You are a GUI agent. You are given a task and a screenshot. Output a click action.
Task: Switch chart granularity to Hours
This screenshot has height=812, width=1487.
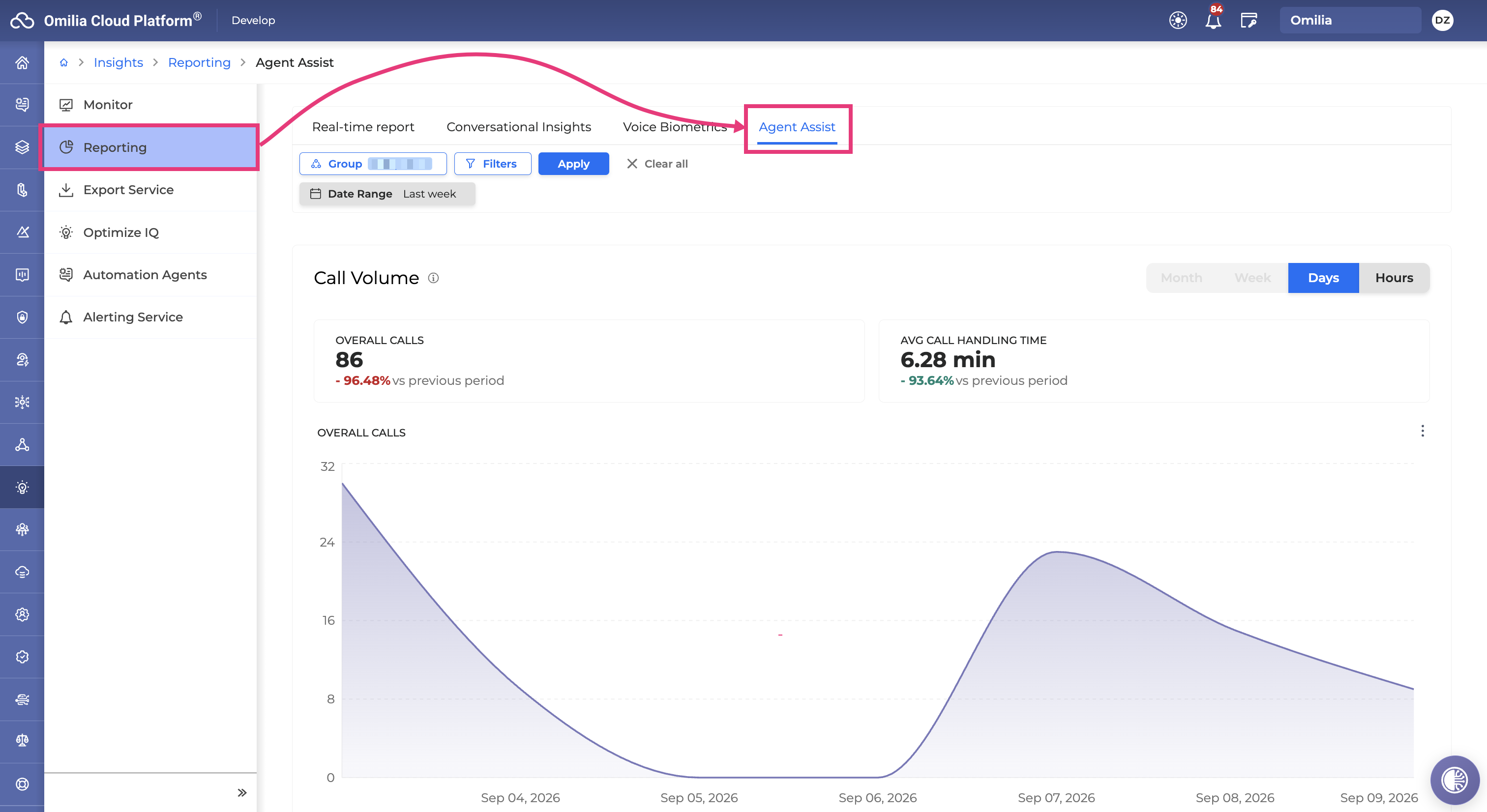click(1394, 278)
